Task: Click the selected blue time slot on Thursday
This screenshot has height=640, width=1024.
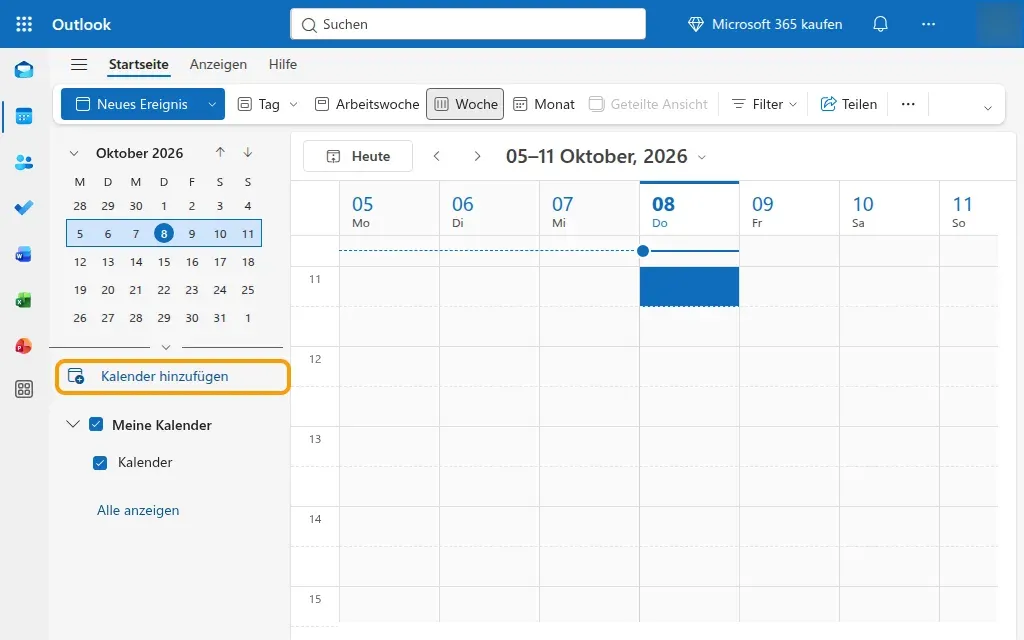Action: tap(689, 286)
